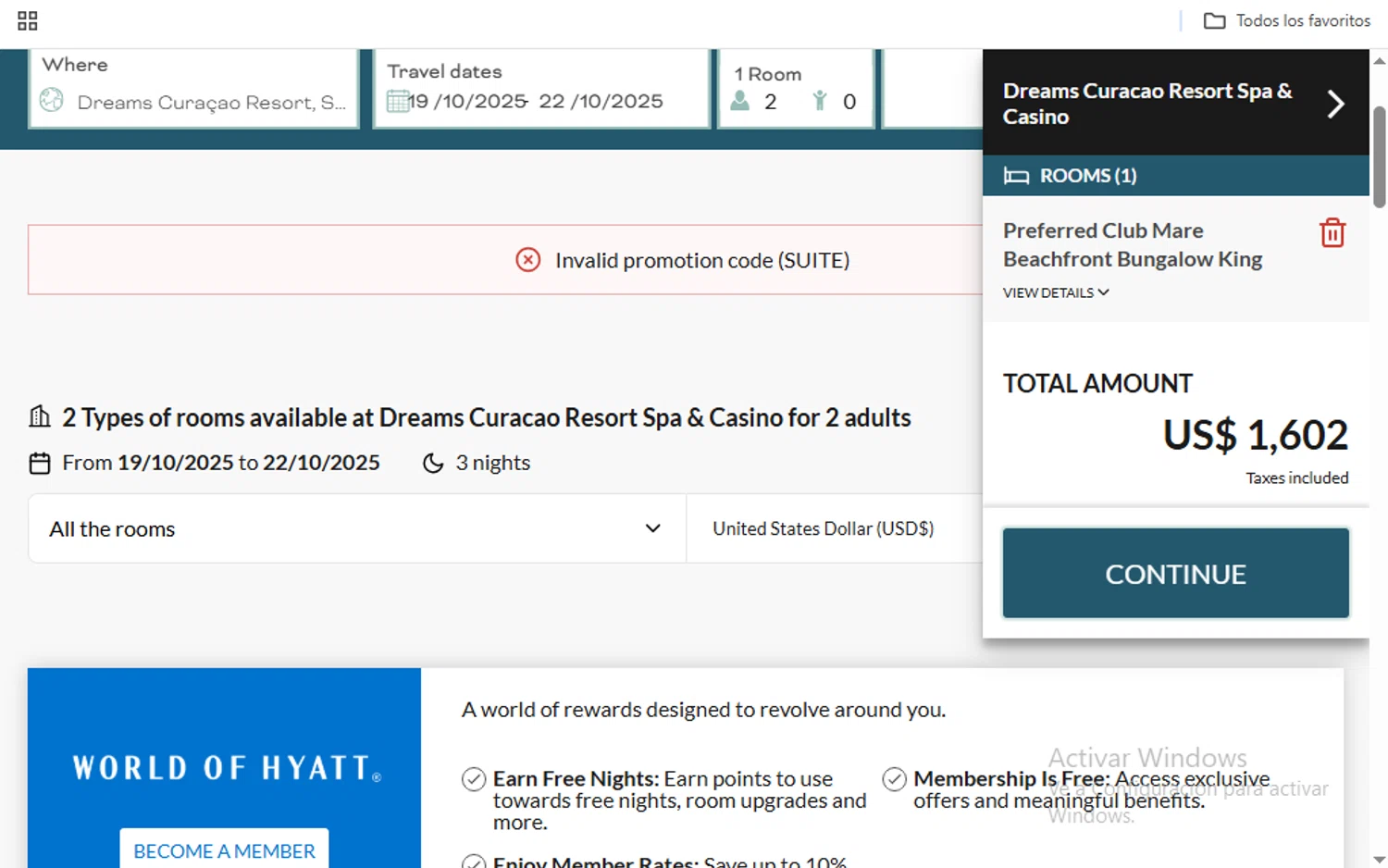This screenshot has width=1388, height=868.
Task: Click the Invalid promotion code (SUITE) message
Action: point(702,260)
